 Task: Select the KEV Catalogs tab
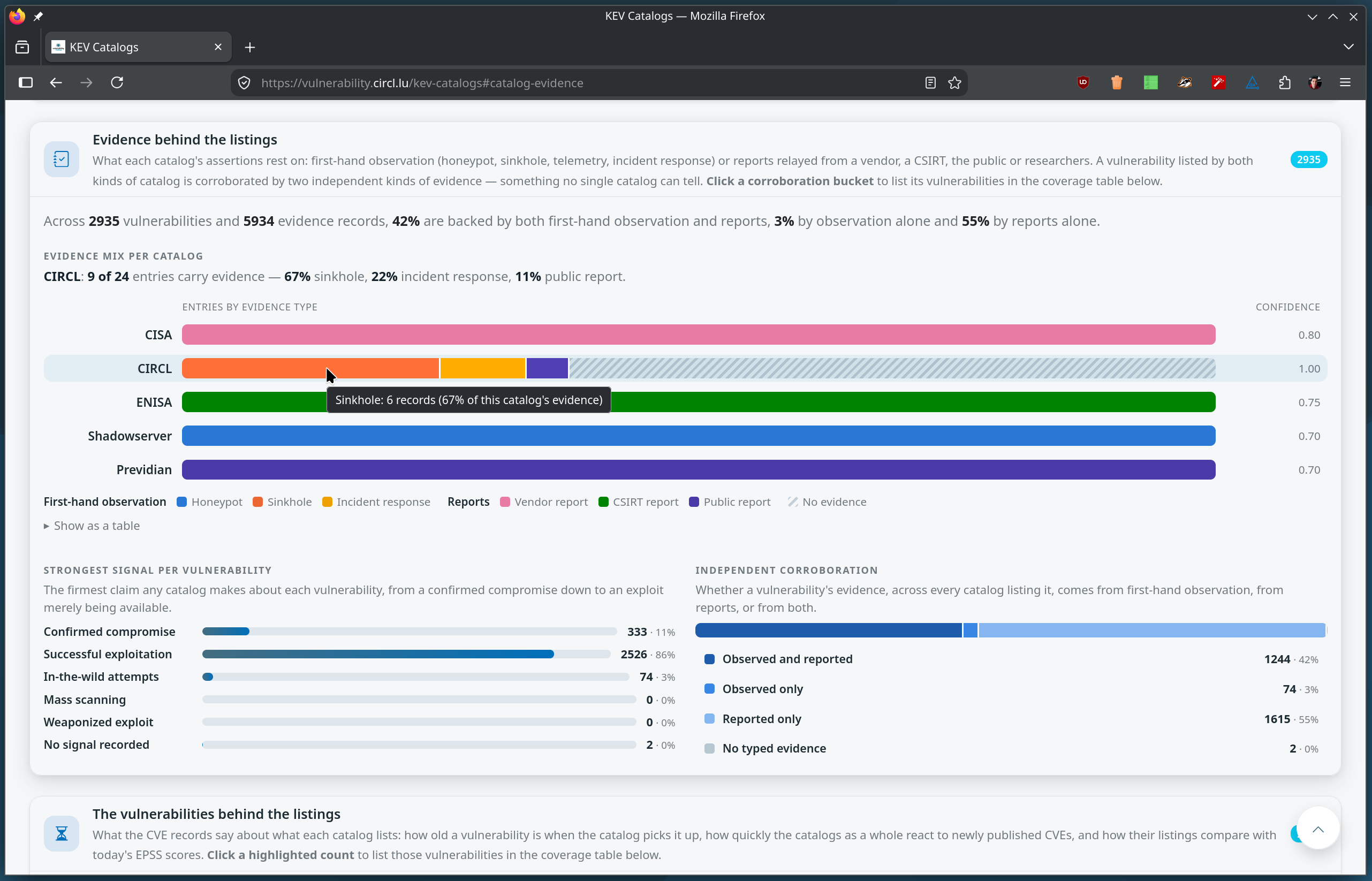coord(139,47)
